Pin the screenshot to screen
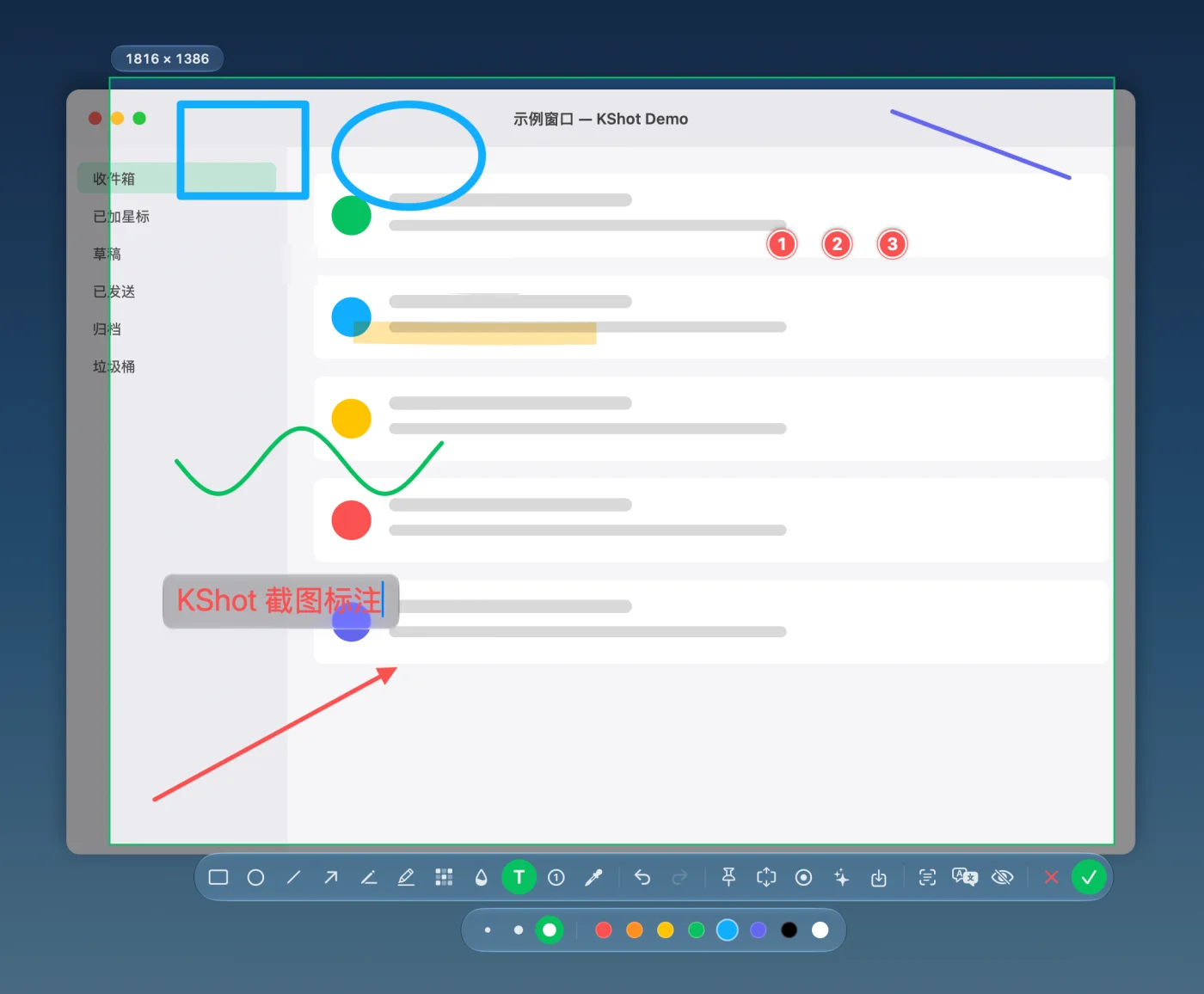The image size is (1204, 994). [x=728, y=877]
